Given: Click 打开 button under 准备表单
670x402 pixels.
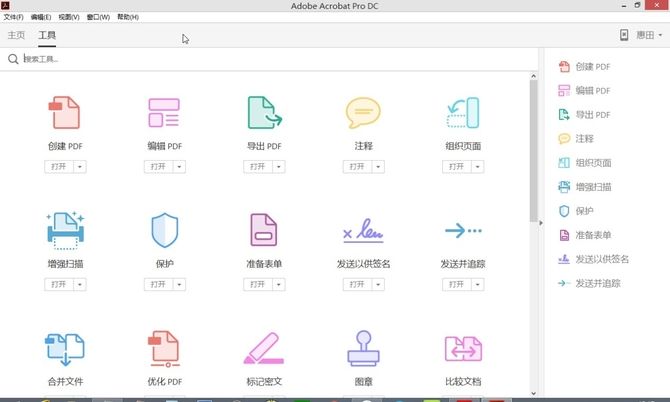Looking at the screenshot, I should coord(258,285).
